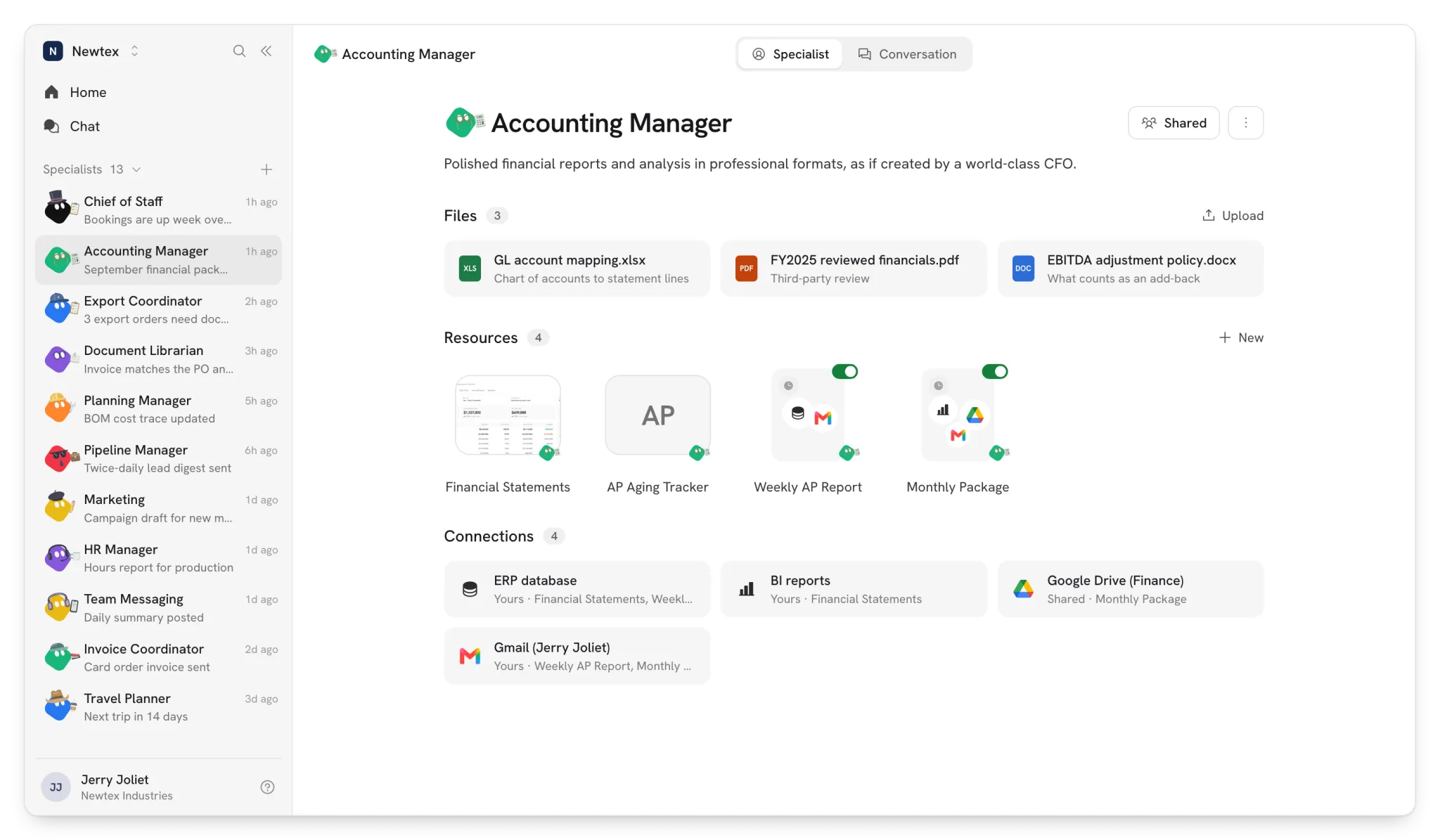
Task: Toggle off the Weekly AP Report schedule
Action: click(x=844, y=371)
